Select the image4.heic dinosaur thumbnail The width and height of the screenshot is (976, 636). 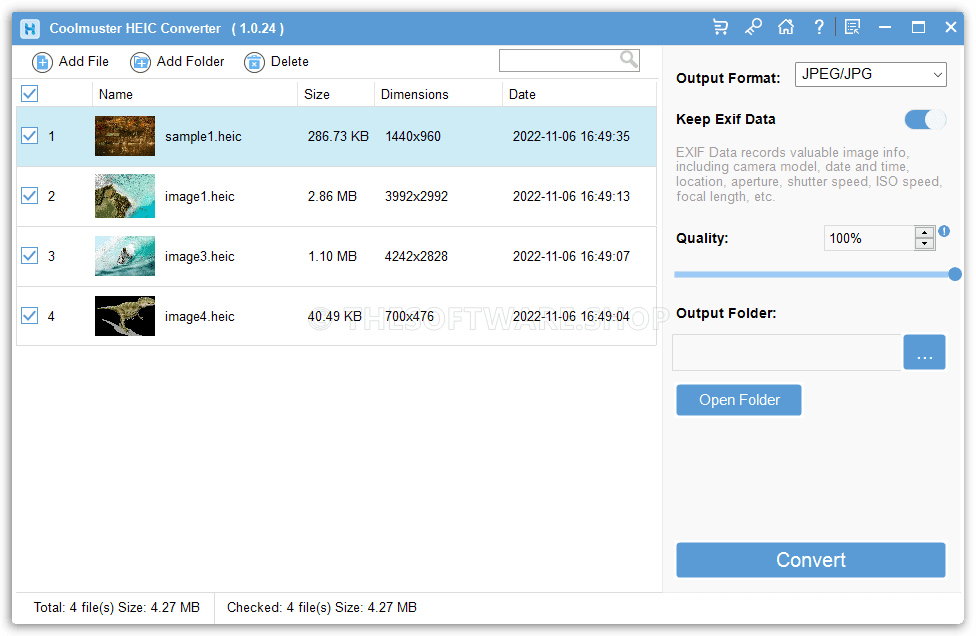(125, 316)
